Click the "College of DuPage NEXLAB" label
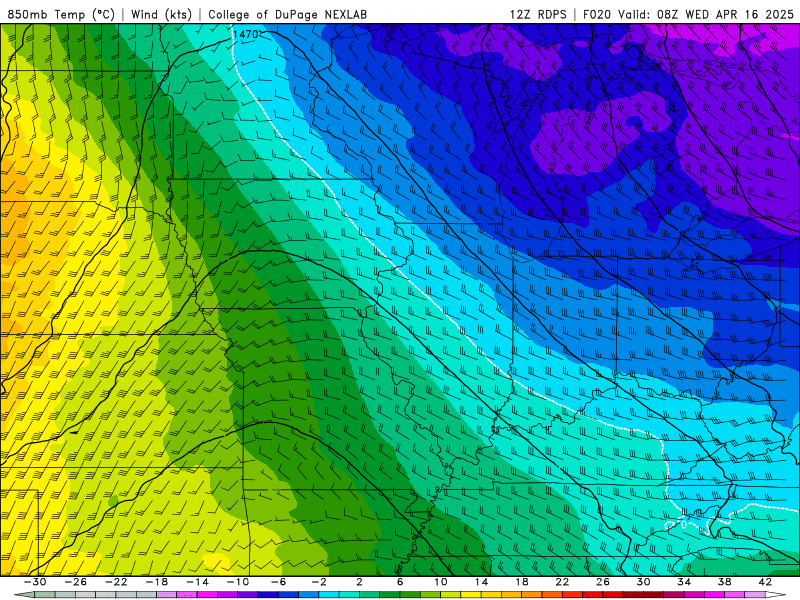800x600 pixels. (x=287, y=14)
